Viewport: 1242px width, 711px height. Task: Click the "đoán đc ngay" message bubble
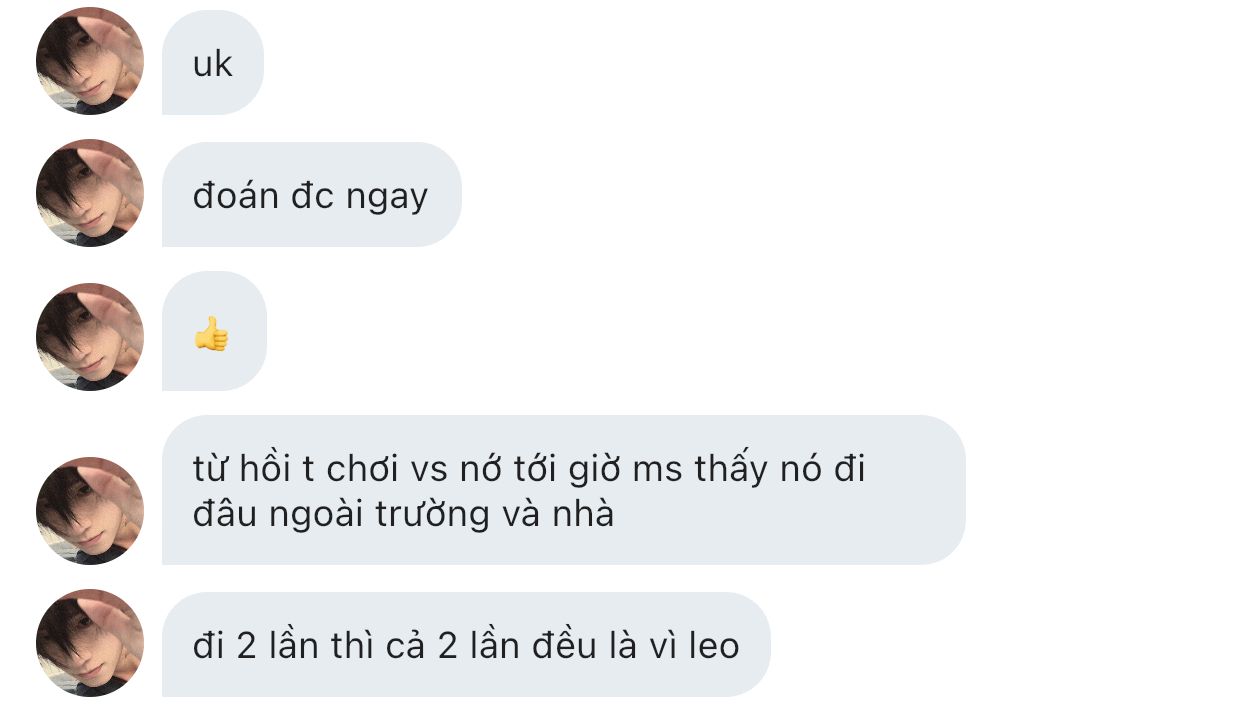tap(311, 195)
